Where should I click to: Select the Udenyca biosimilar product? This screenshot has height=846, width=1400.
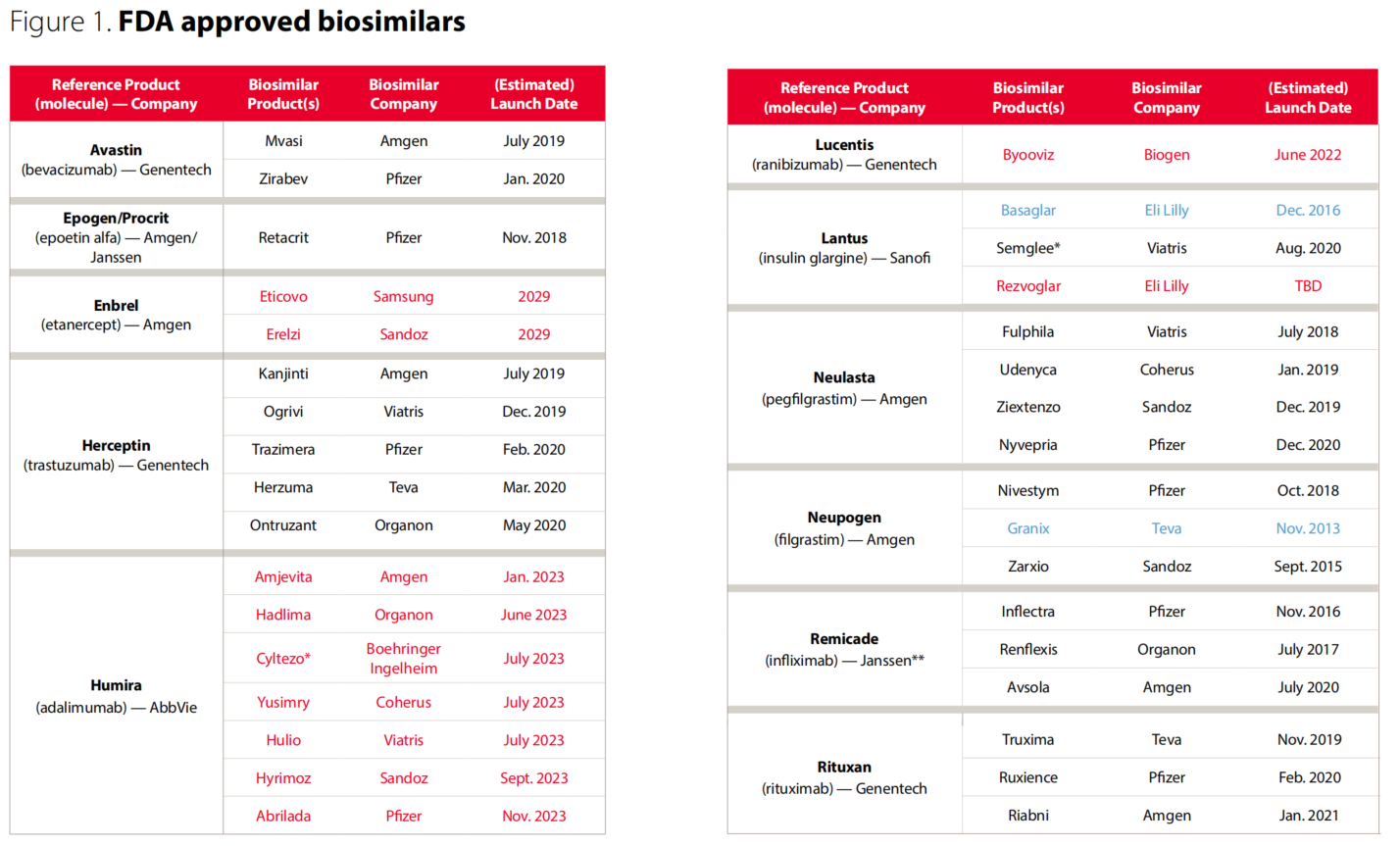(1027, 370)
